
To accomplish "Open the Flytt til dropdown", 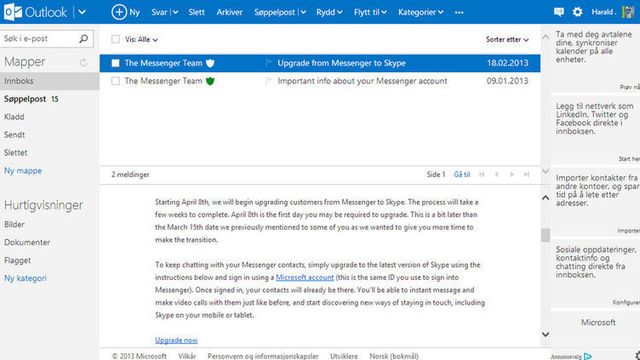I will 370,12.
